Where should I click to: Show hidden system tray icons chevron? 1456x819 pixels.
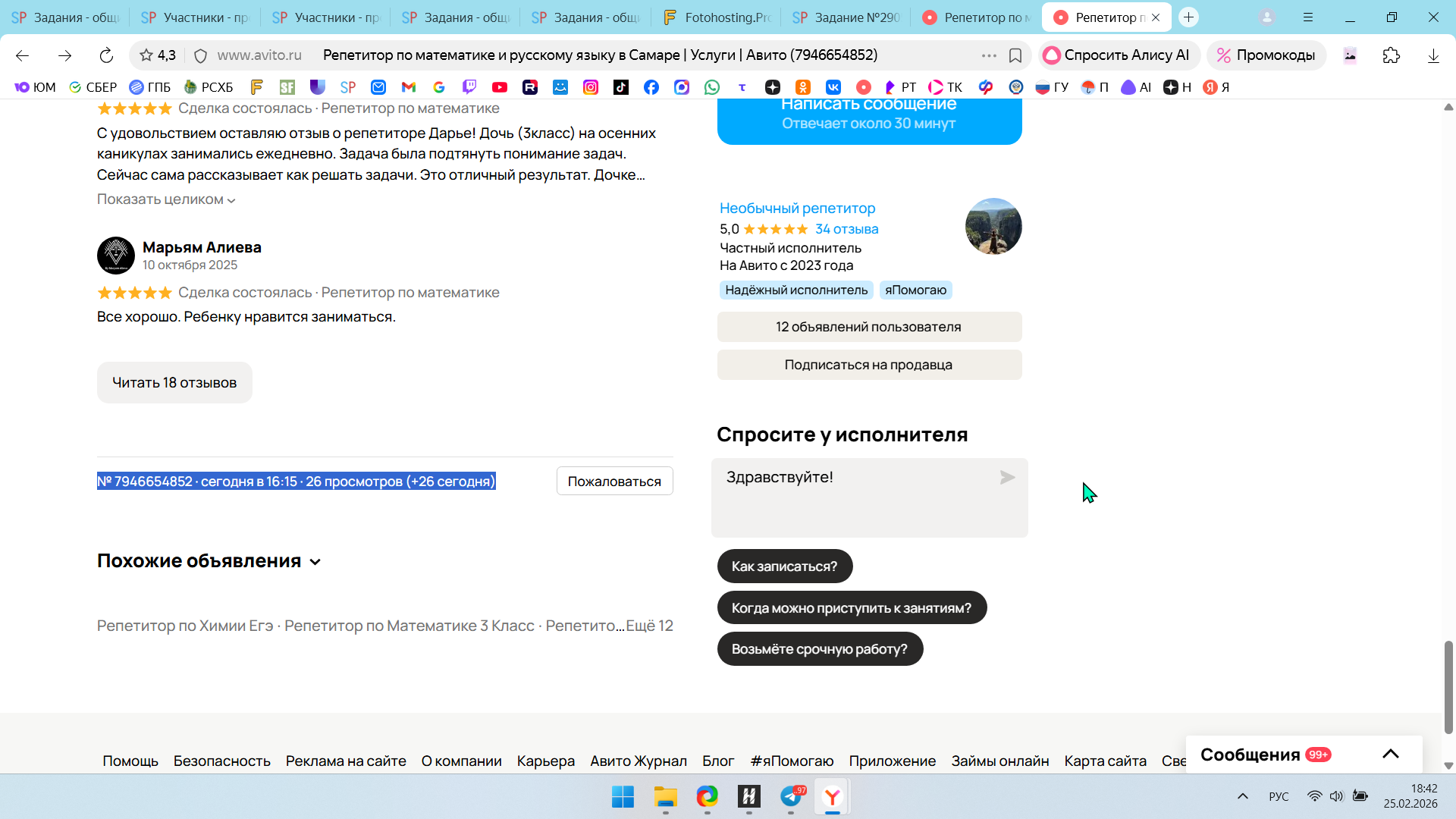point(1242,796)
